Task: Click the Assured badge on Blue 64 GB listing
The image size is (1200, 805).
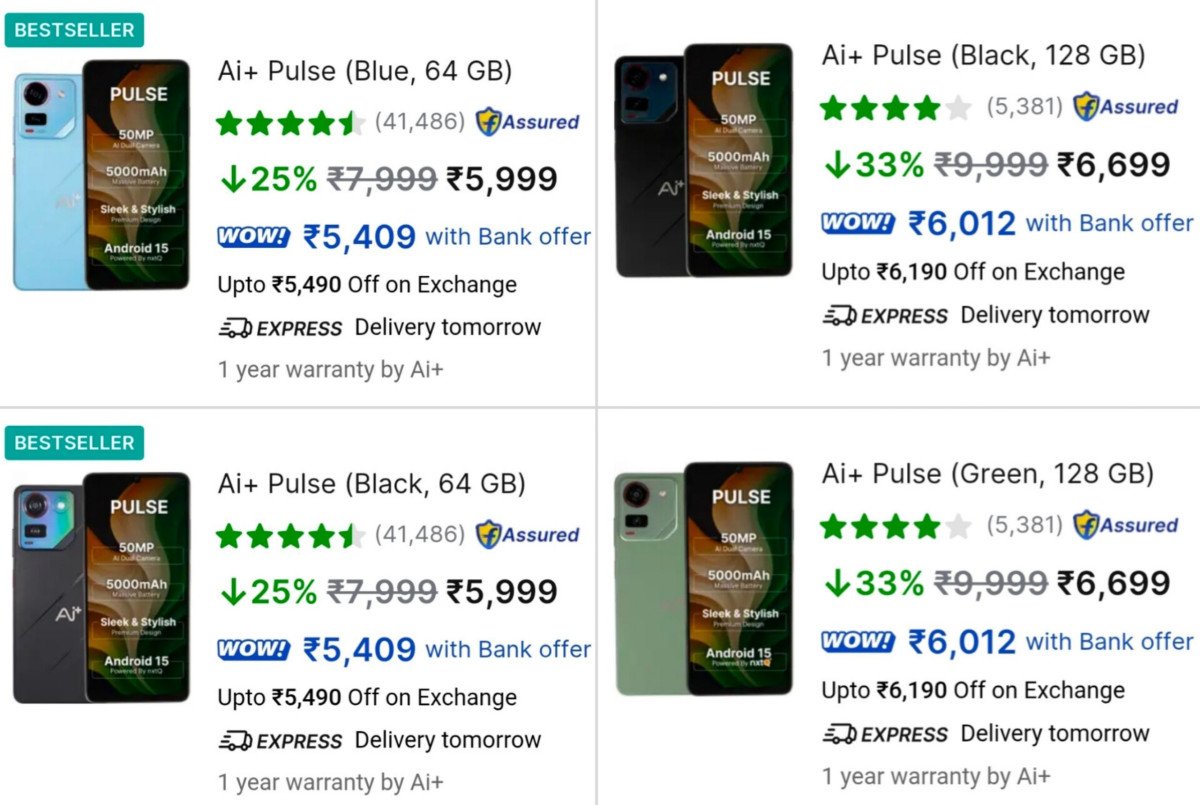Action: tap(527, 122)
